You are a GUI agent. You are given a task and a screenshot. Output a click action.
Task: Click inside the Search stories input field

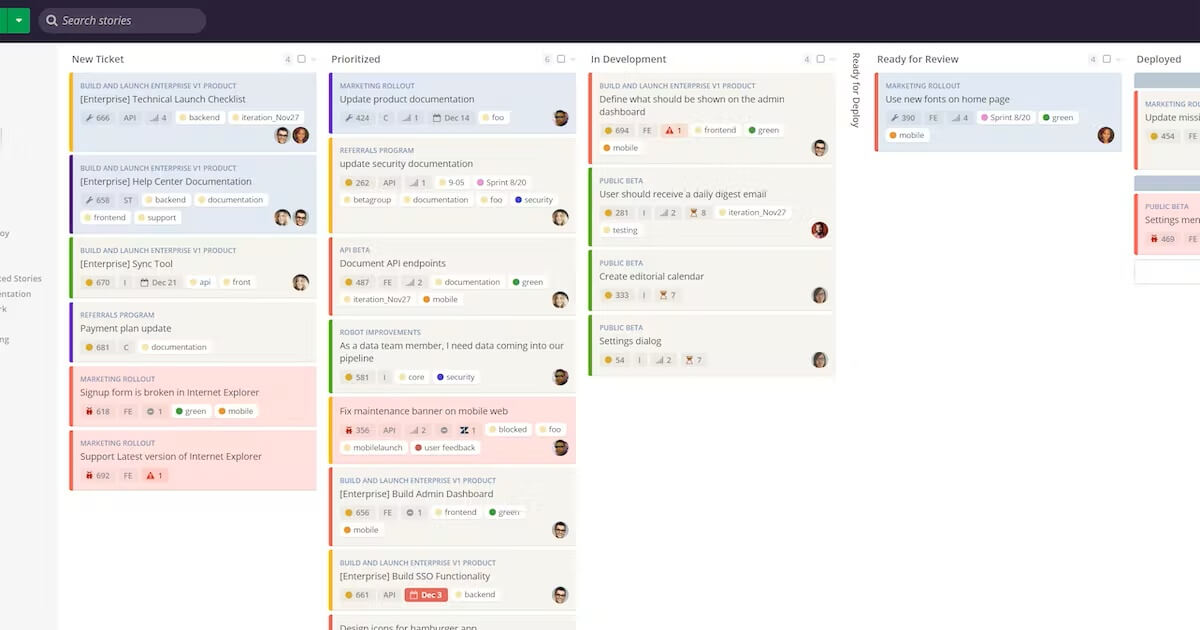130,20
